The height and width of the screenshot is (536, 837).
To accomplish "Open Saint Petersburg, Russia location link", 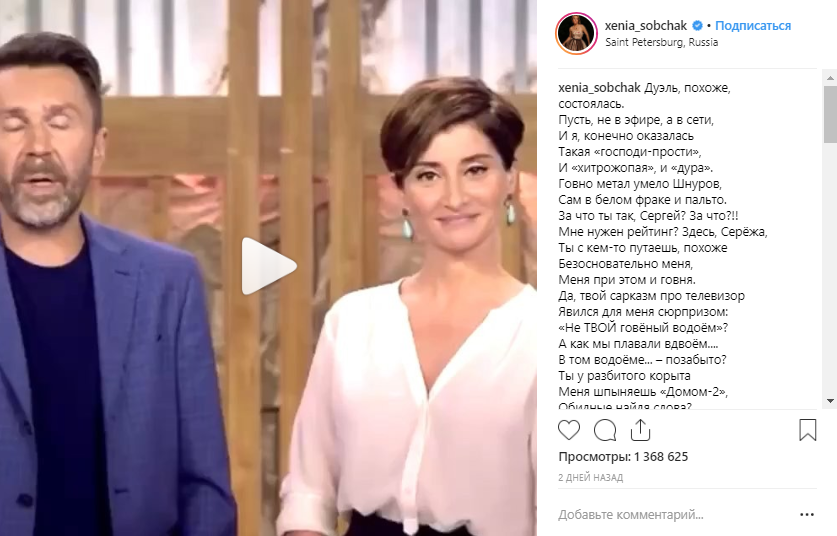I will click(661, 42).
